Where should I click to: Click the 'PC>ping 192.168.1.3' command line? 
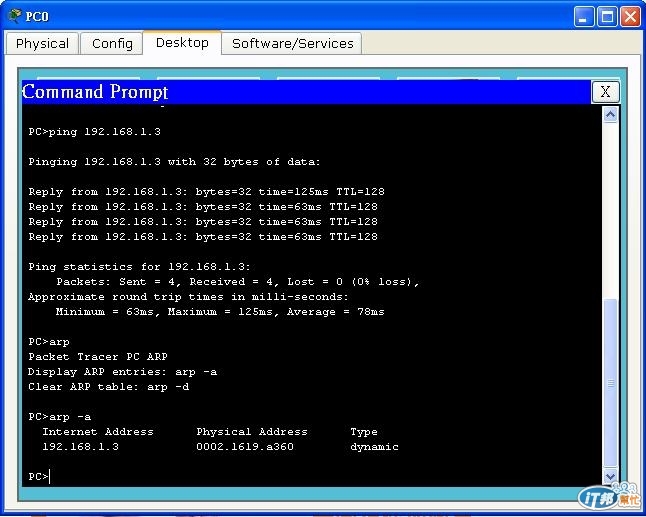click(x=94, y=132)
